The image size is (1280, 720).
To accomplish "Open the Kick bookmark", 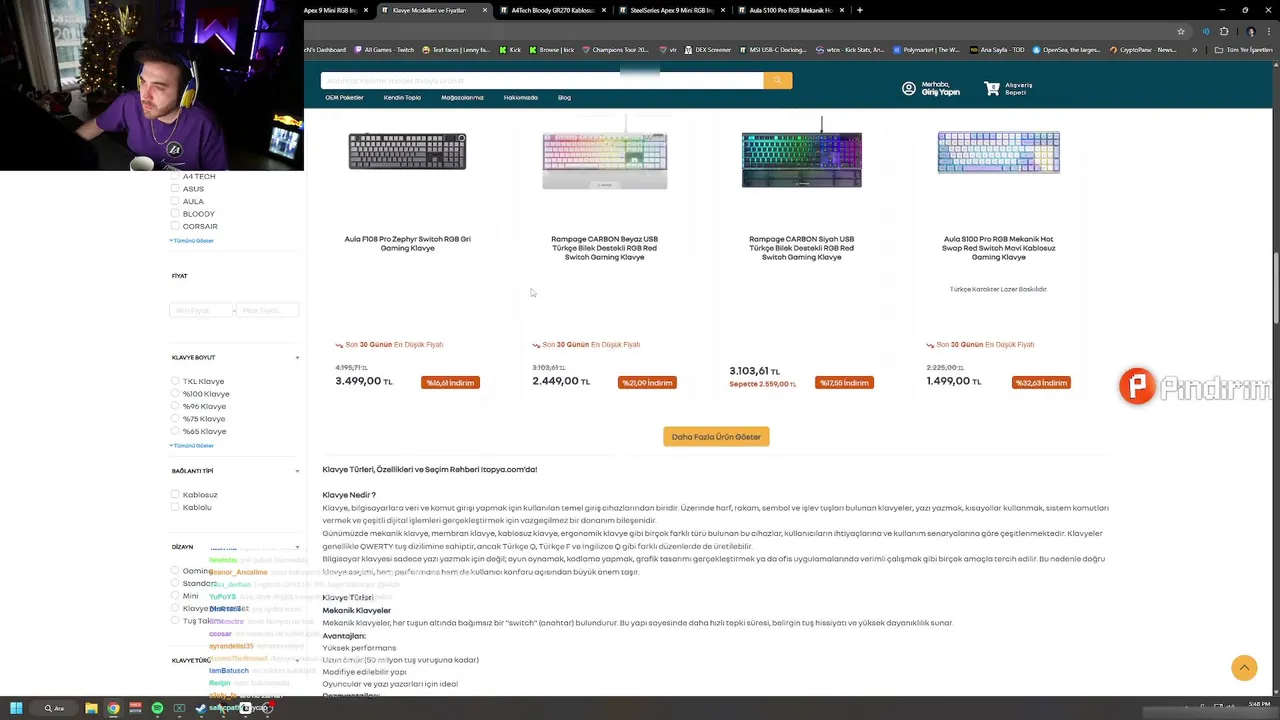I will (511, 49).
